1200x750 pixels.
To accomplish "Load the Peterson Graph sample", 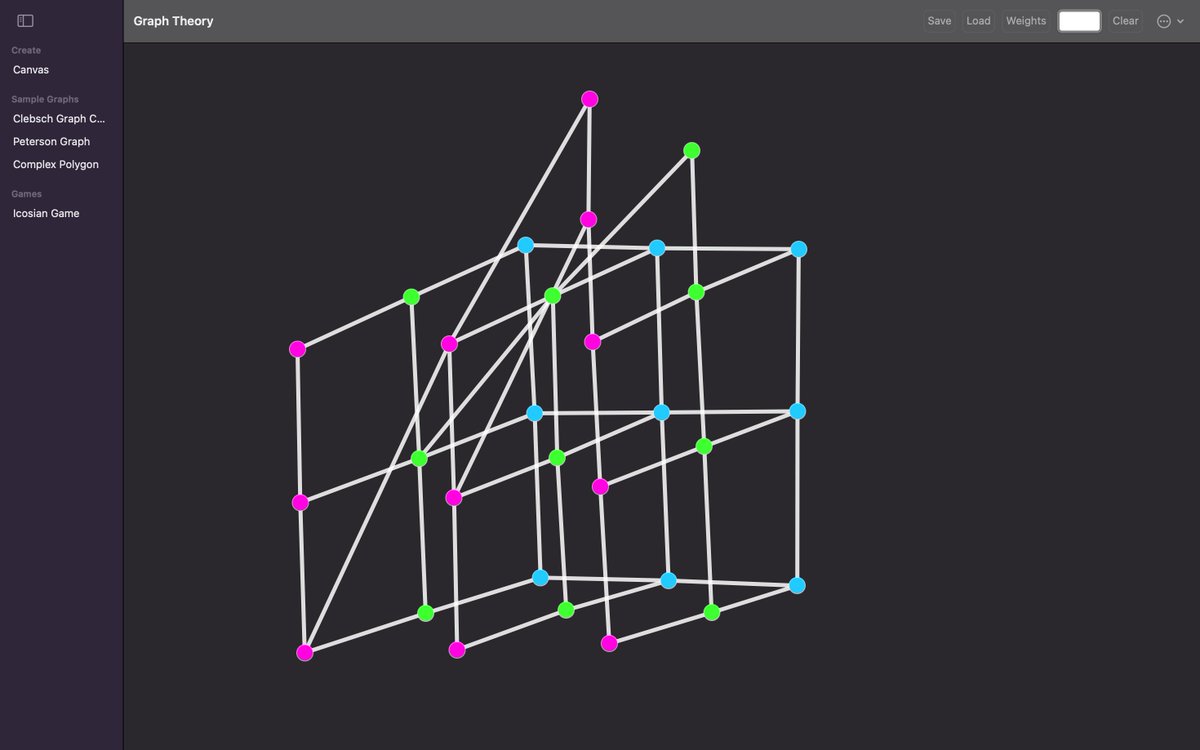I will tap(50, 141).
